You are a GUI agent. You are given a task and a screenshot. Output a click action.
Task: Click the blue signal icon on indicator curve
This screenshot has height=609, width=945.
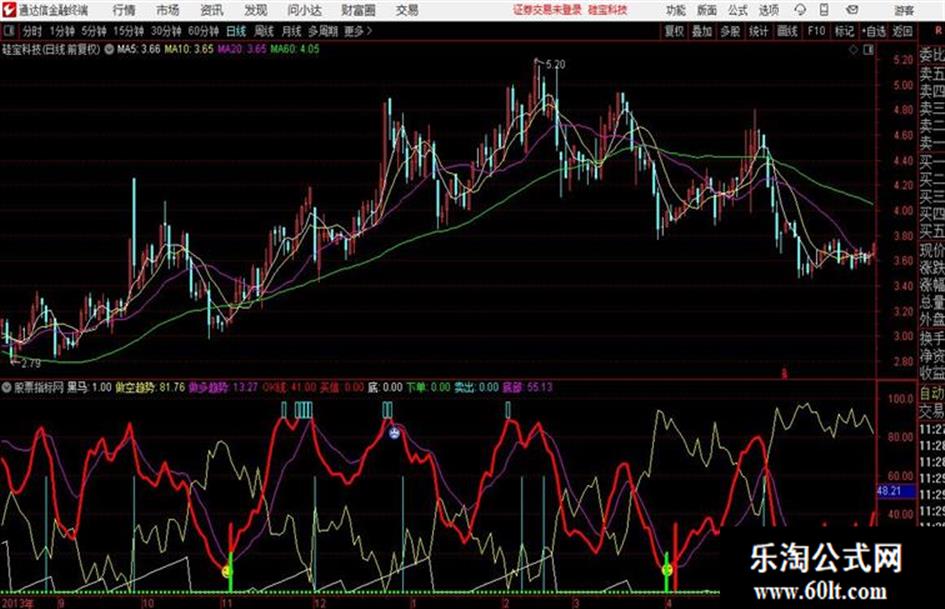click(394, 432)
